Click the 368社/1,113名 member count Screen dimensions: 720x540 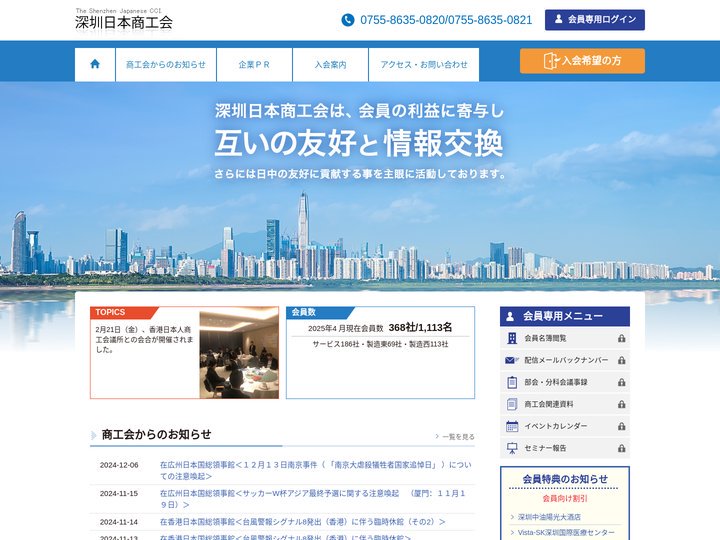point(420,327)
